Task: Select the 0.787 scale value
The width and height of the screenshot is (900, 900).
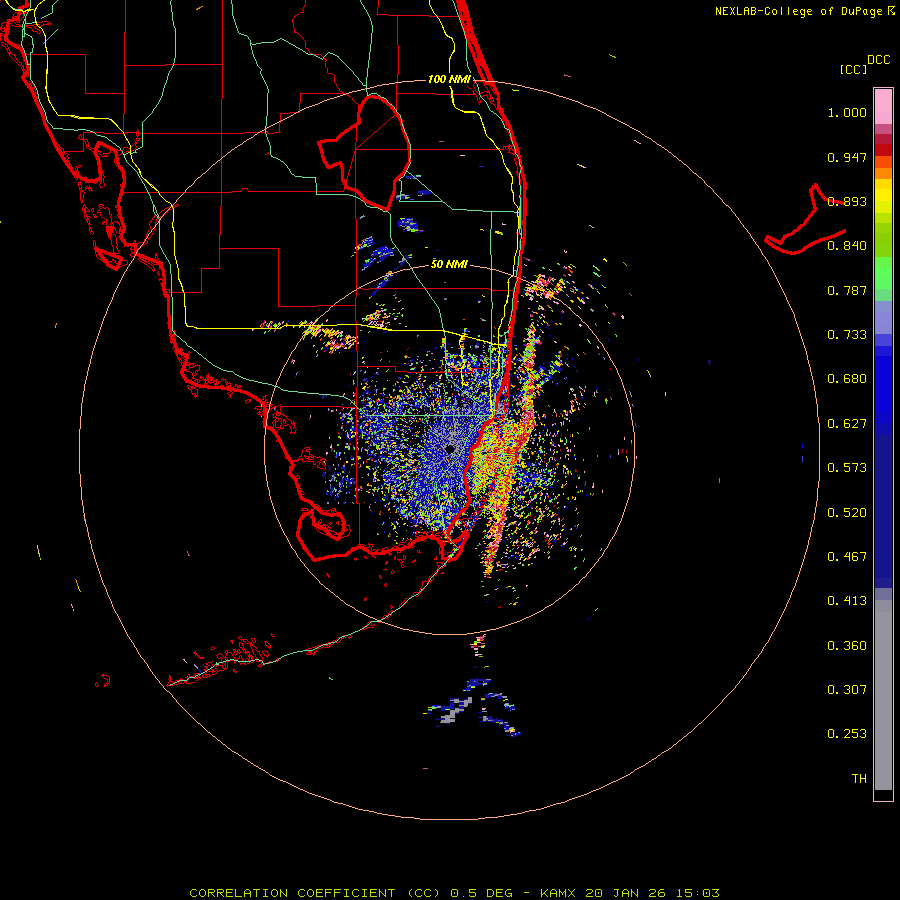Action: (847, 290)
